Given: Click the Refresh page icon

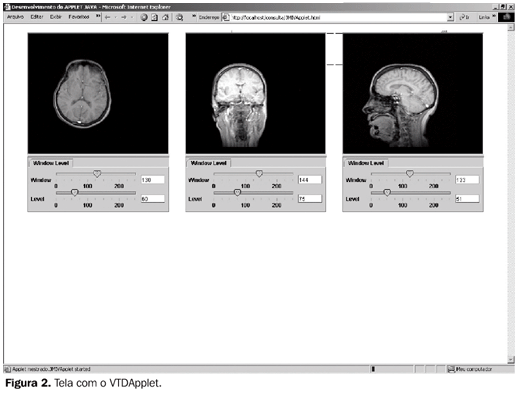Looking at the screenshot, I should click(x=155, y=17).
